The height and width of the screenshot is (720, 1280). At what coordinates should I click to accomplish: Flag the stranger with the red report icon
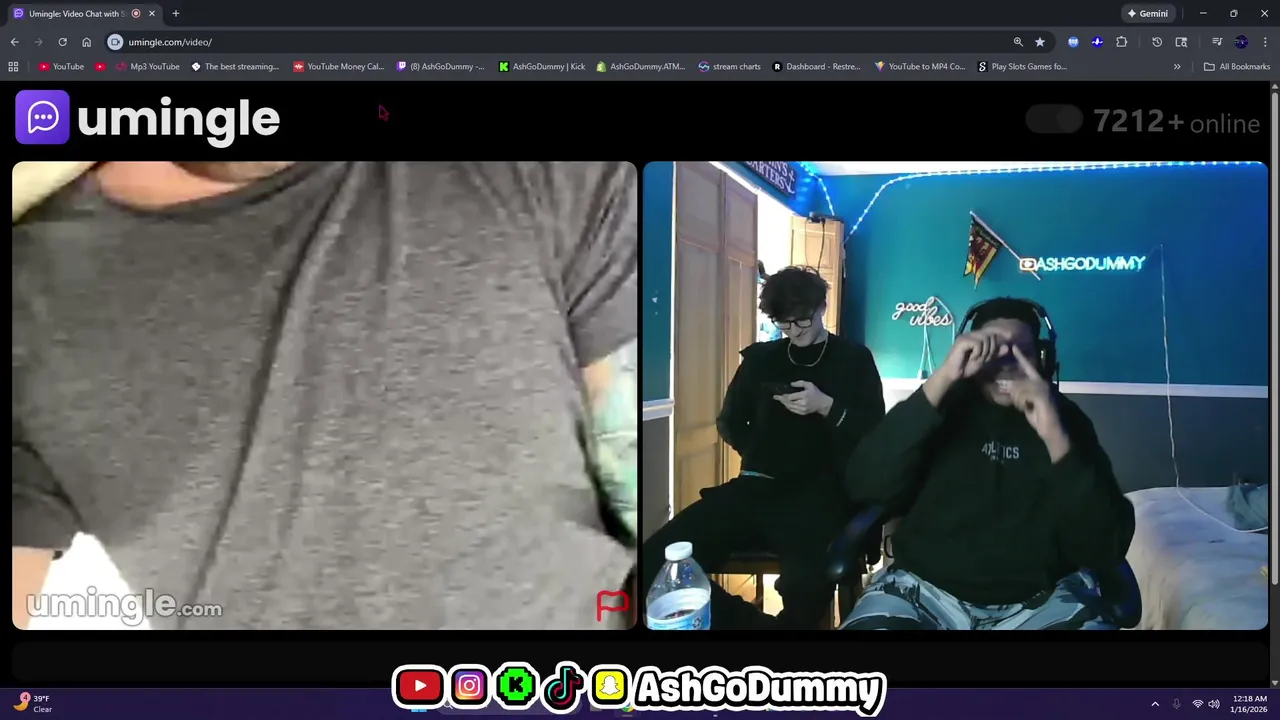(612, 604)
